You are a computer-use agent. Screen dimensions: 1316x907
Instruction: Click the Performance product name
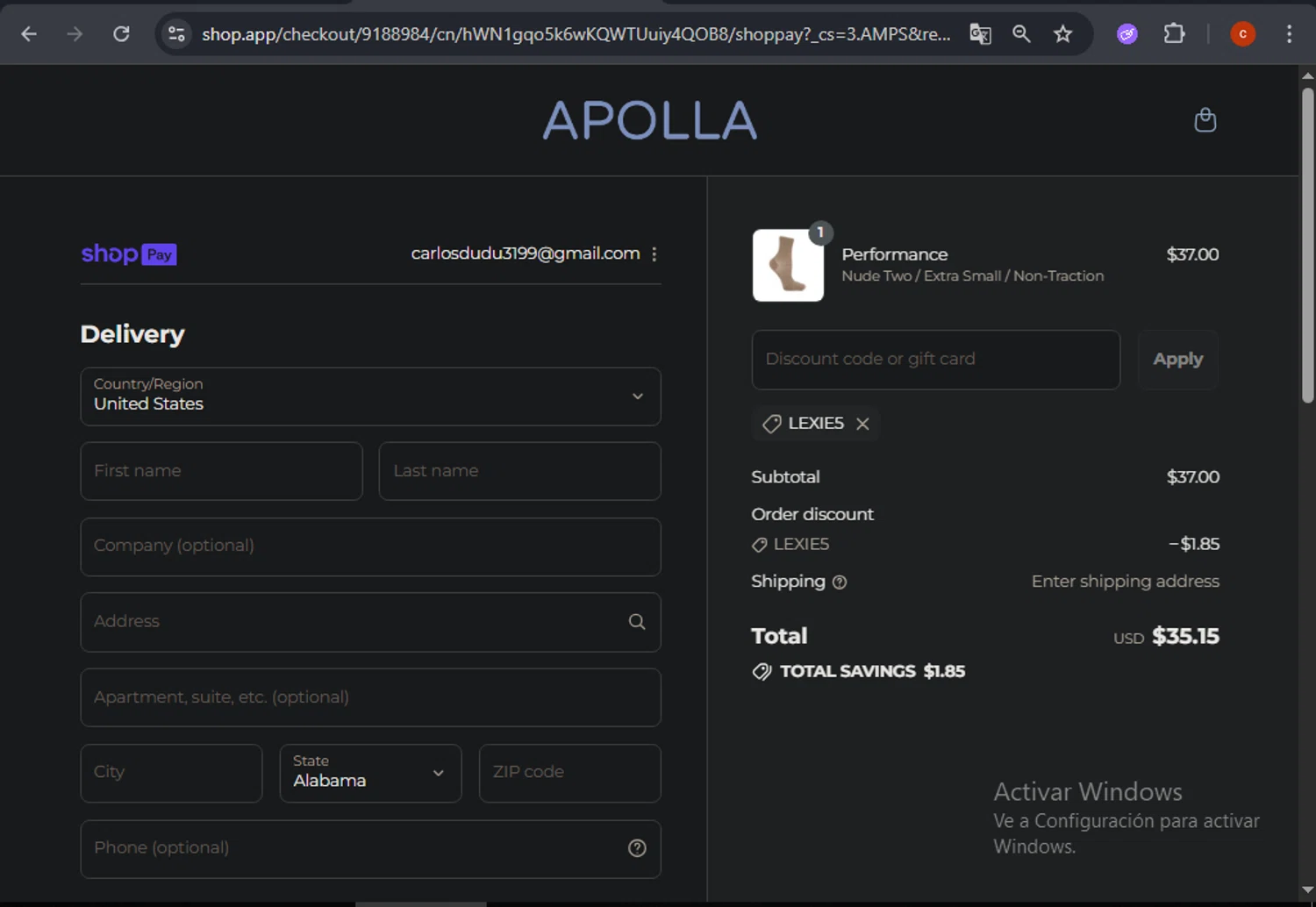click(895, 254)
